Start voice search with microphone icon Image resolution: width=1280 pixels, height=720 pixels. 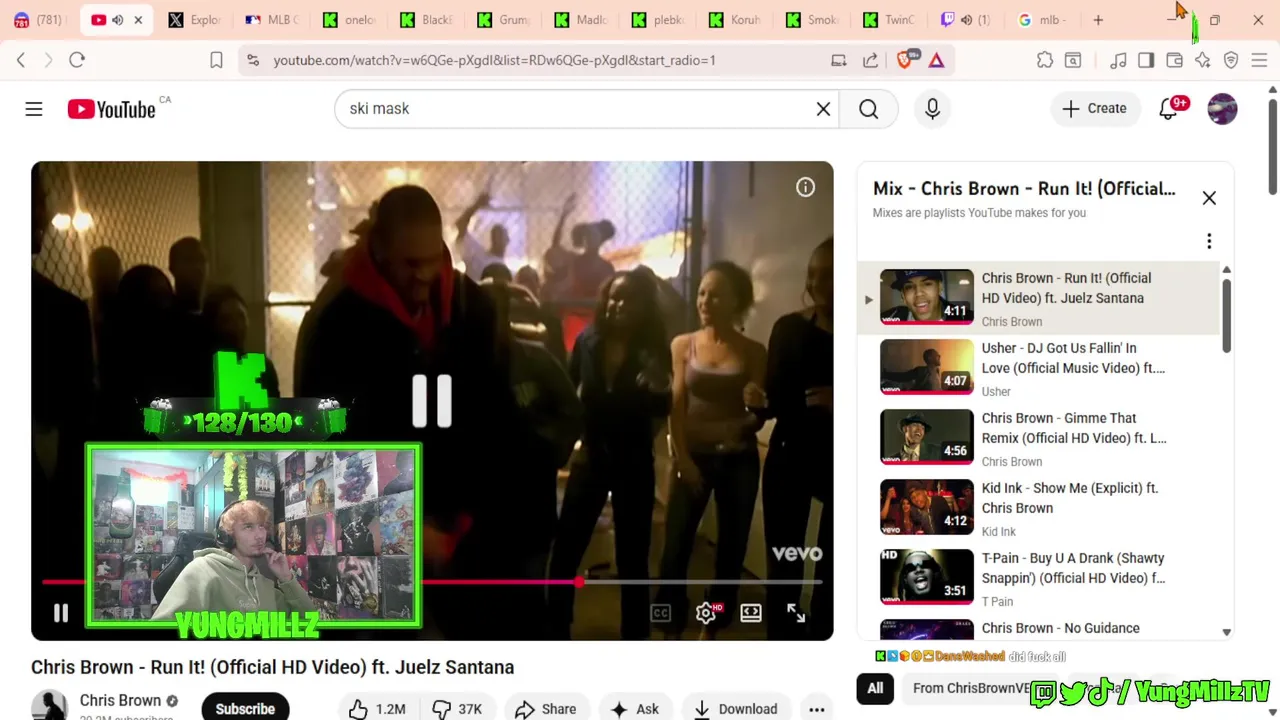coord(932,109)
